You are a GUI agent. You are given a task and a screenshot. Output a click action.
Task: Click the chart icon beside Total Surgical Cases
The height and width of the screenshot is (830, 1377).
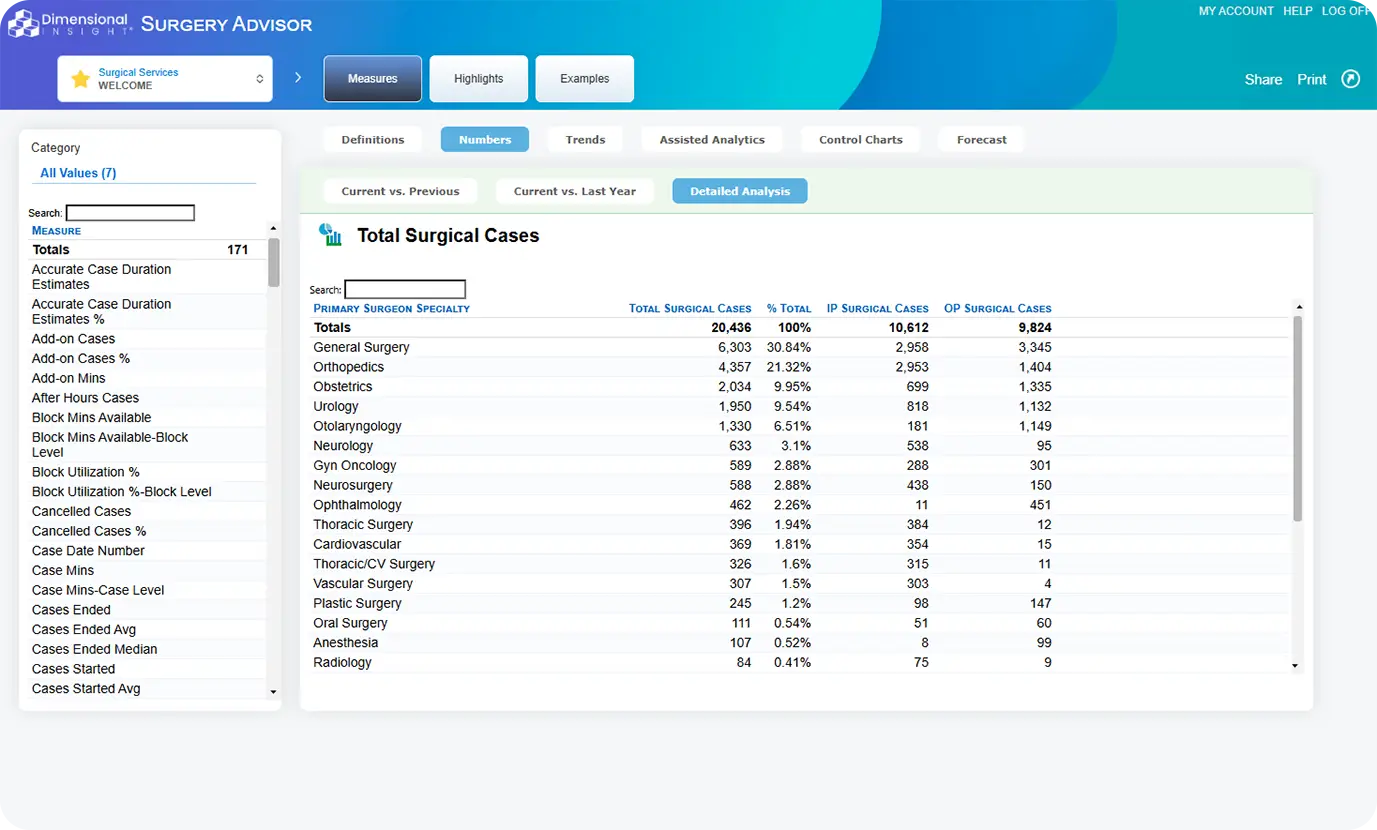(330, 235)
